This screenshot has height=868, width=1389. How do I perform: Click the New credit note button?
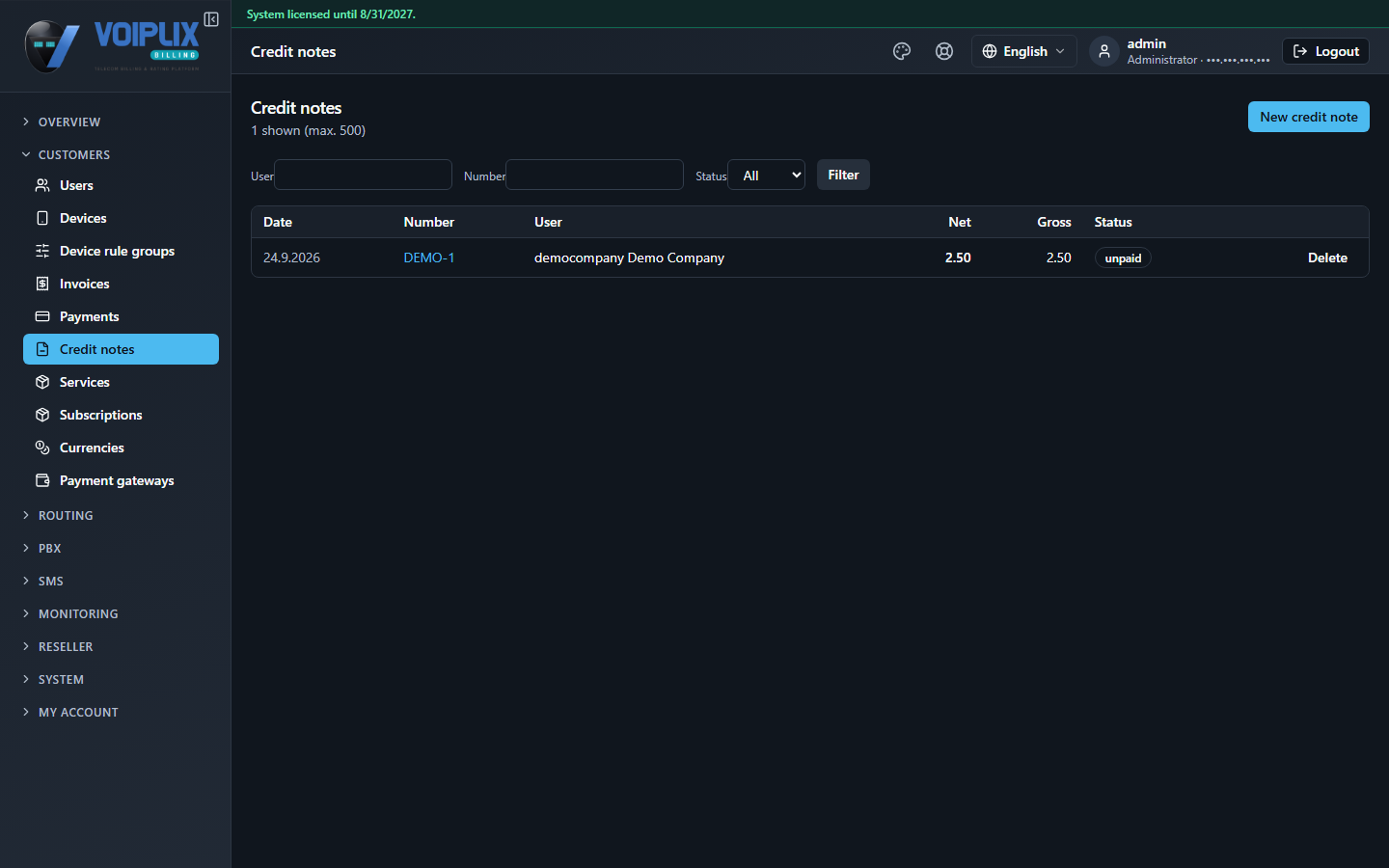pos(1308,117)
